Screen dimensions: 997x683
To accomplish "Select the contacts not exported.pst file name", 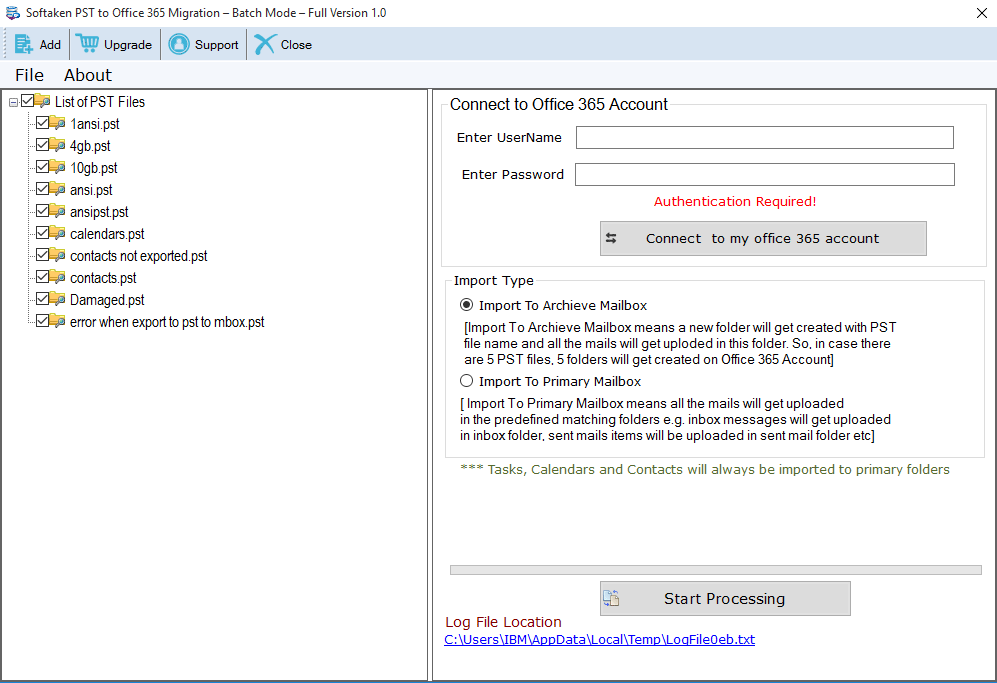I will click(x=139, y=256).
